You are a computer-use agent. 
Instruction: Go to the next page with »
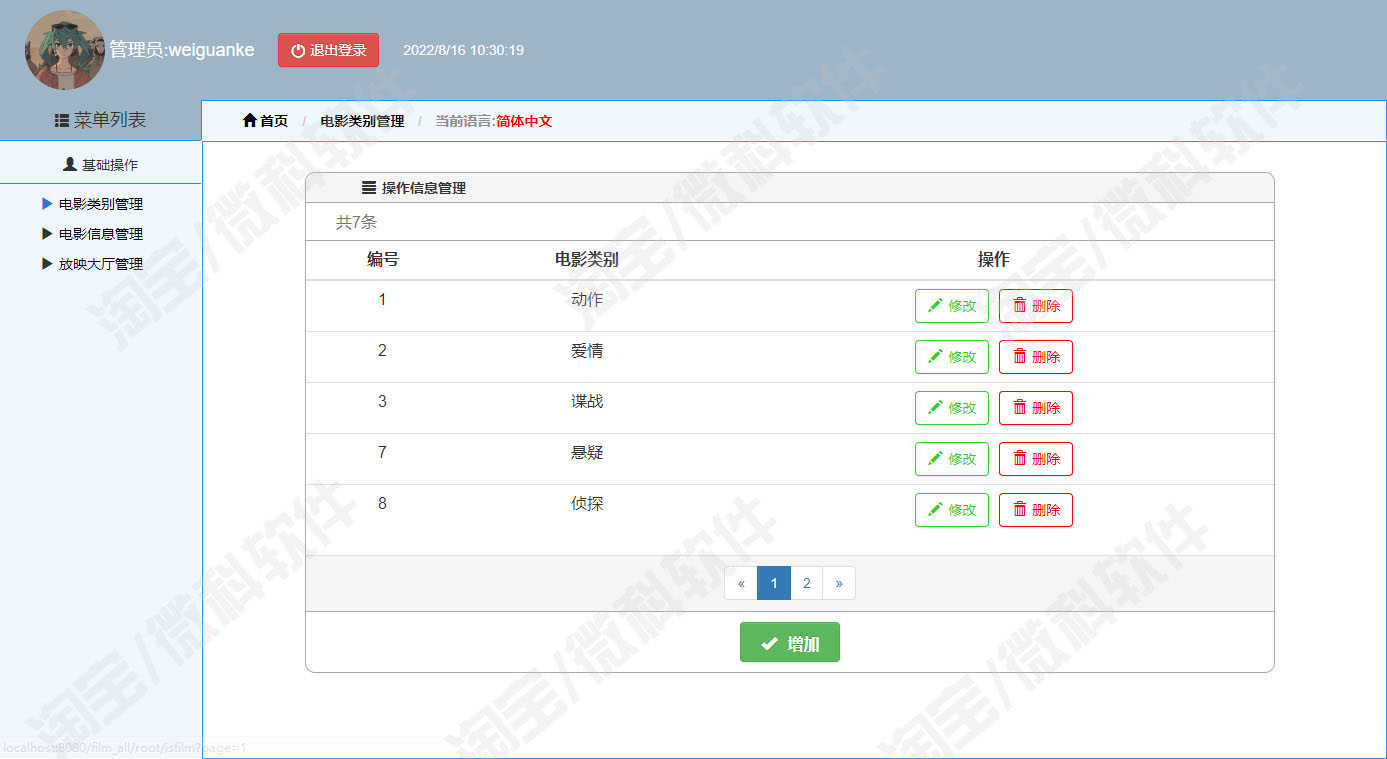point(839,583)
